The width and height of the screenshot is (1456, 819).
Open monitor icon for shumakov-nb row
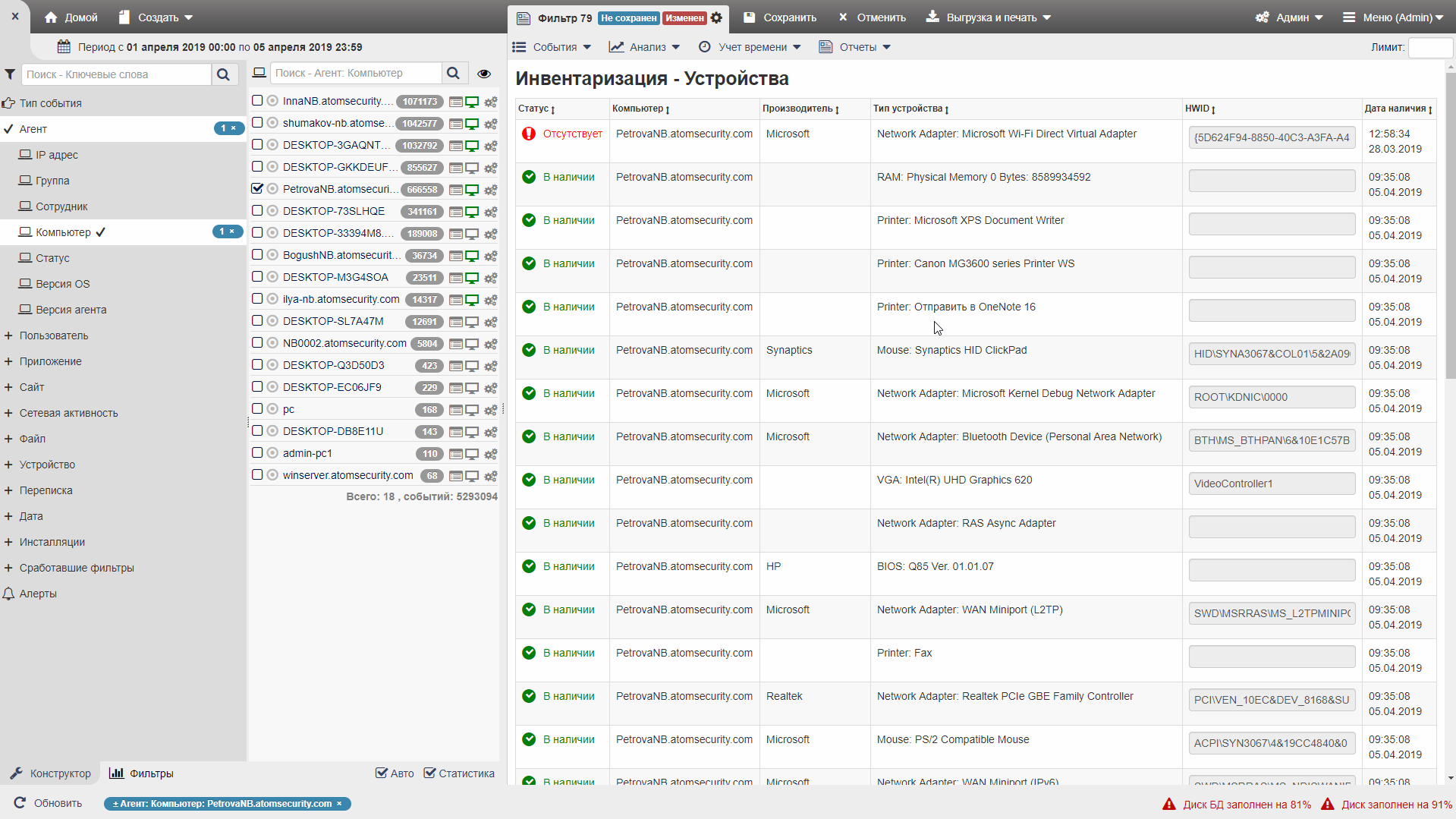pyautogui.click(x=472, y=124)
